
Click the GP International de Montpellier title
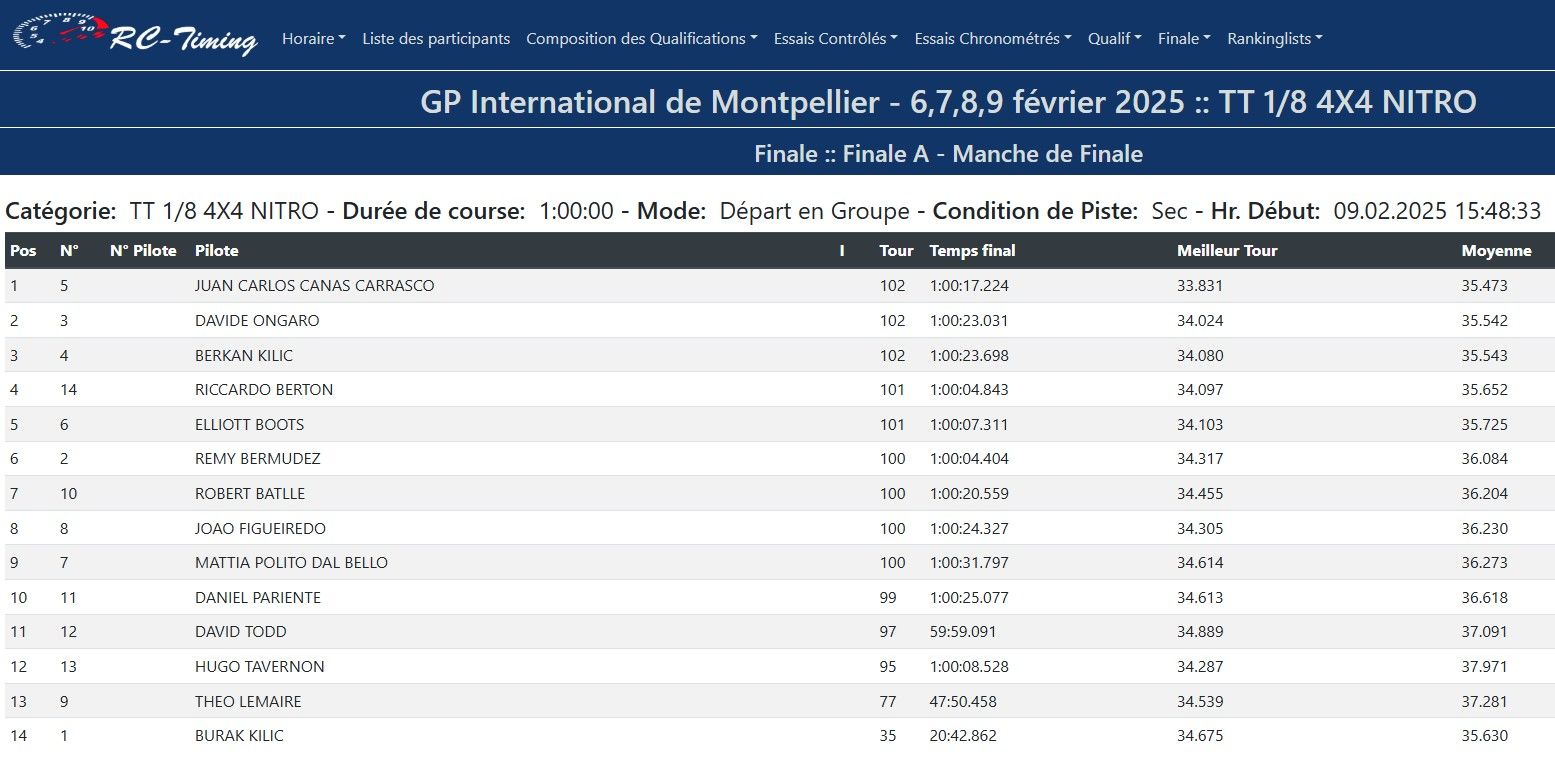pos(947,102)
